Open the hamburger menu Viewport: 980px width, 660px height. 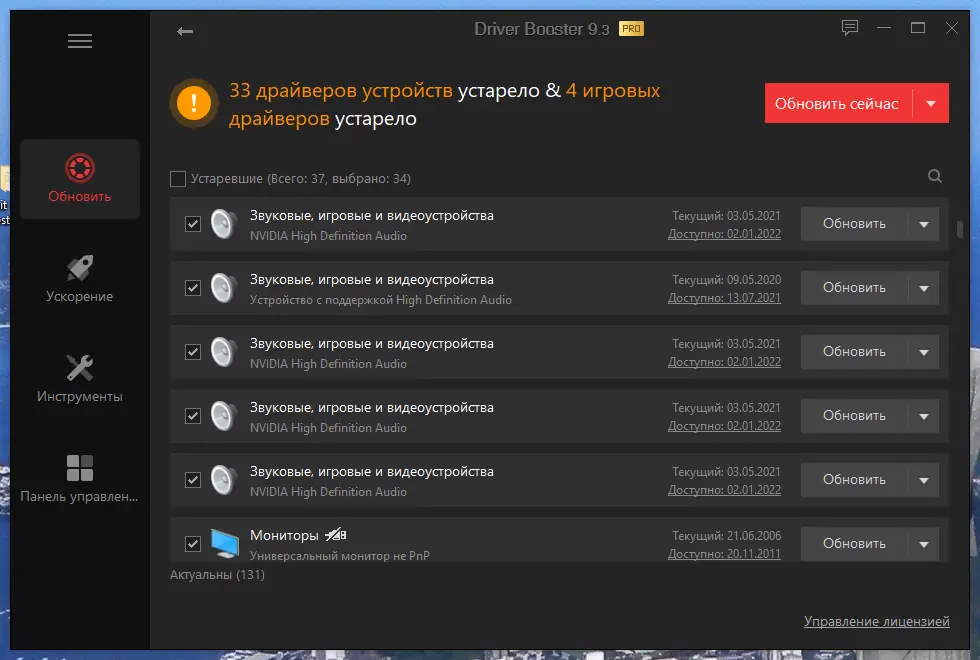[x=79, y=41]
